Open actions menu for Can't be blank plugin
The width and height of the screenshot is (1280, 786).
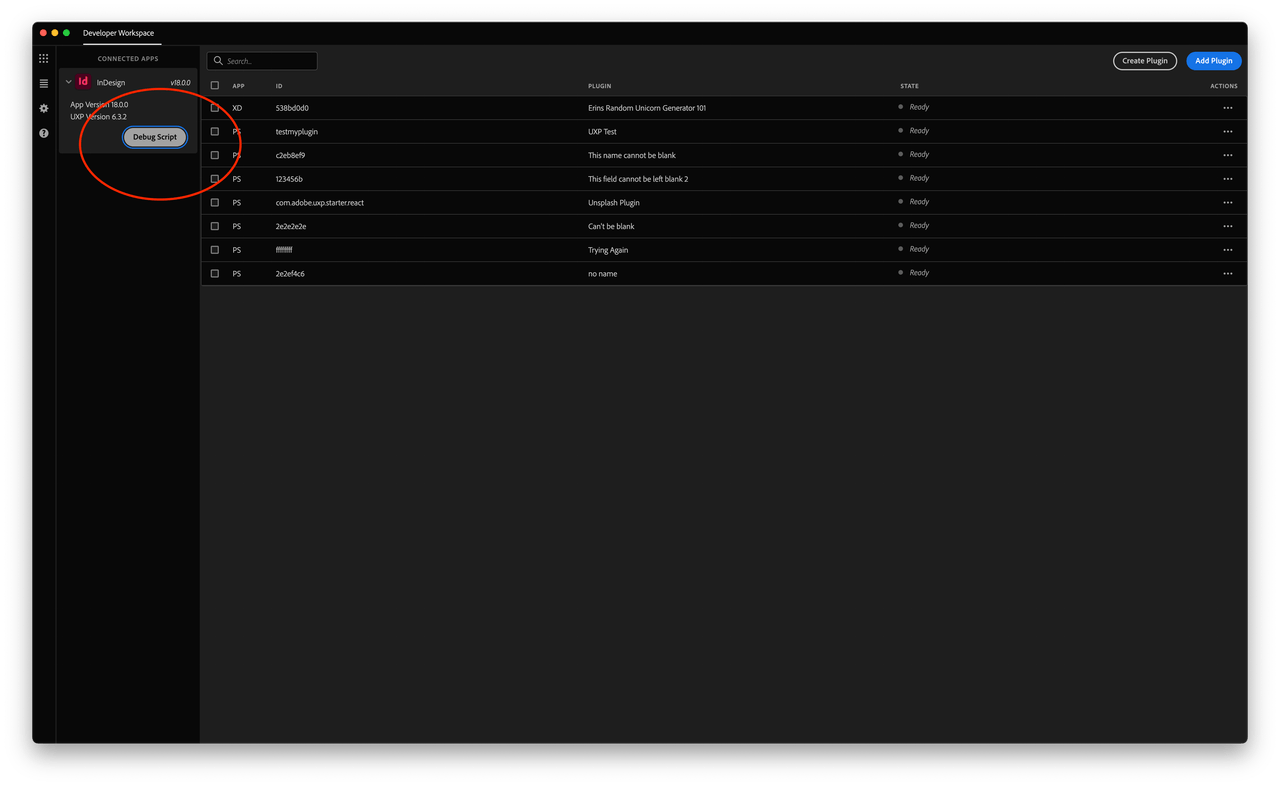[x=1228, y=226]
